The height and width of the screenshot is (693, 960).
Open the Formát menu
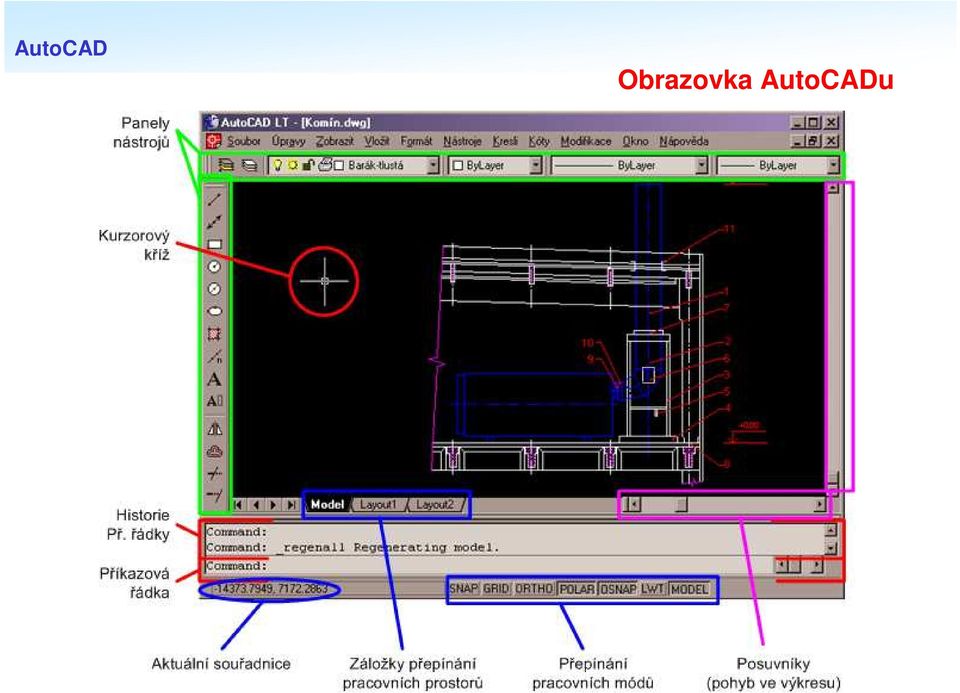click(x=416, y=141)
